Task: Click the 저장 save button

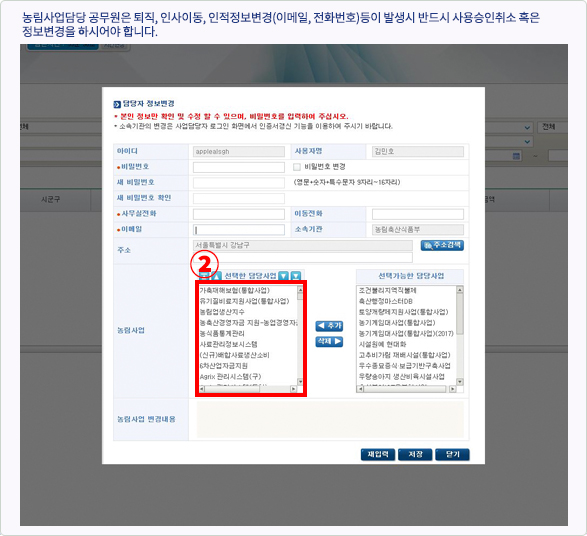Action: pos(415,455)
